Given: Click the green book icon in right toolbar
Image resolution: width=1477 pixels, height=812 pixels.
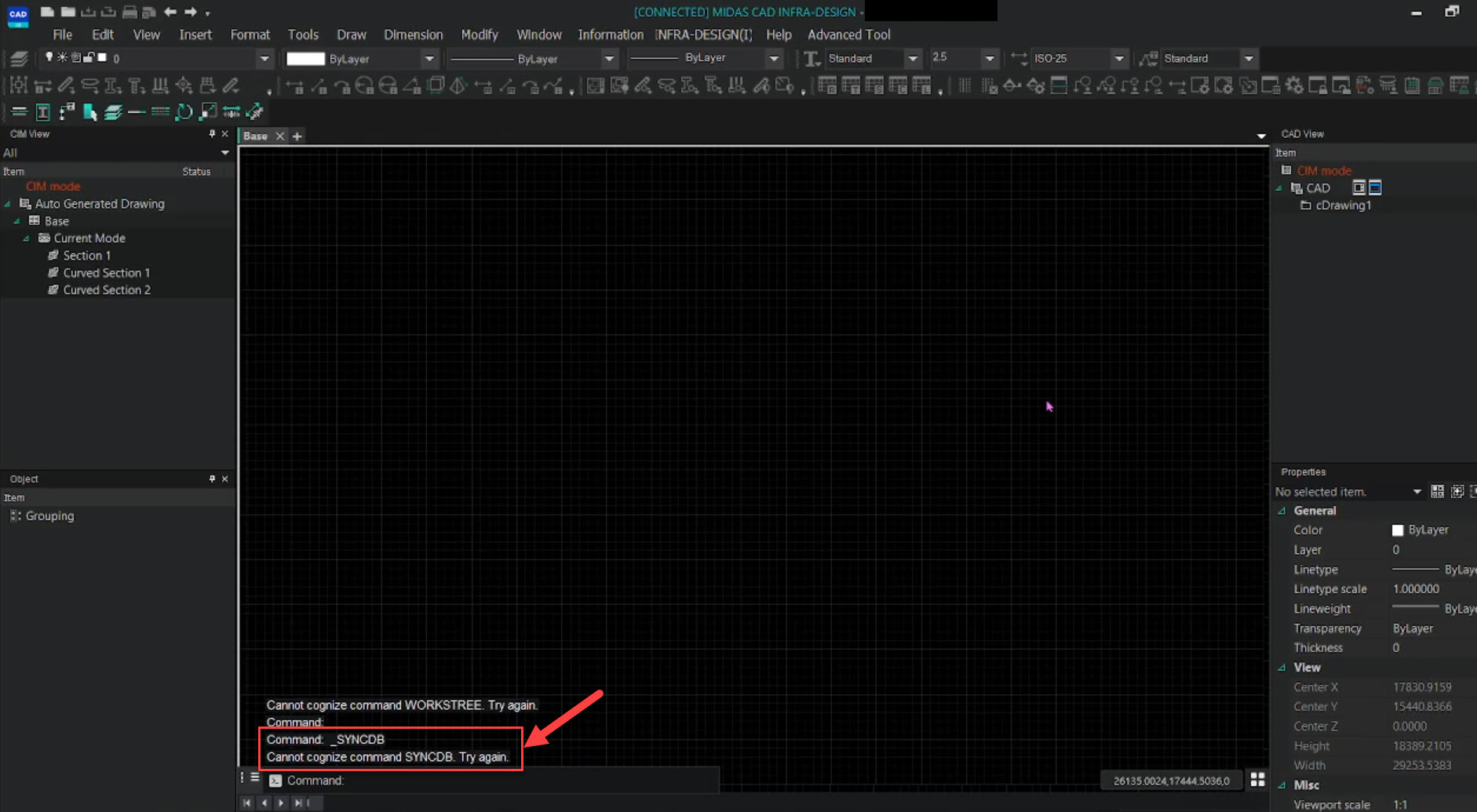Looking at the screenshot, I should click(1412, 86).
